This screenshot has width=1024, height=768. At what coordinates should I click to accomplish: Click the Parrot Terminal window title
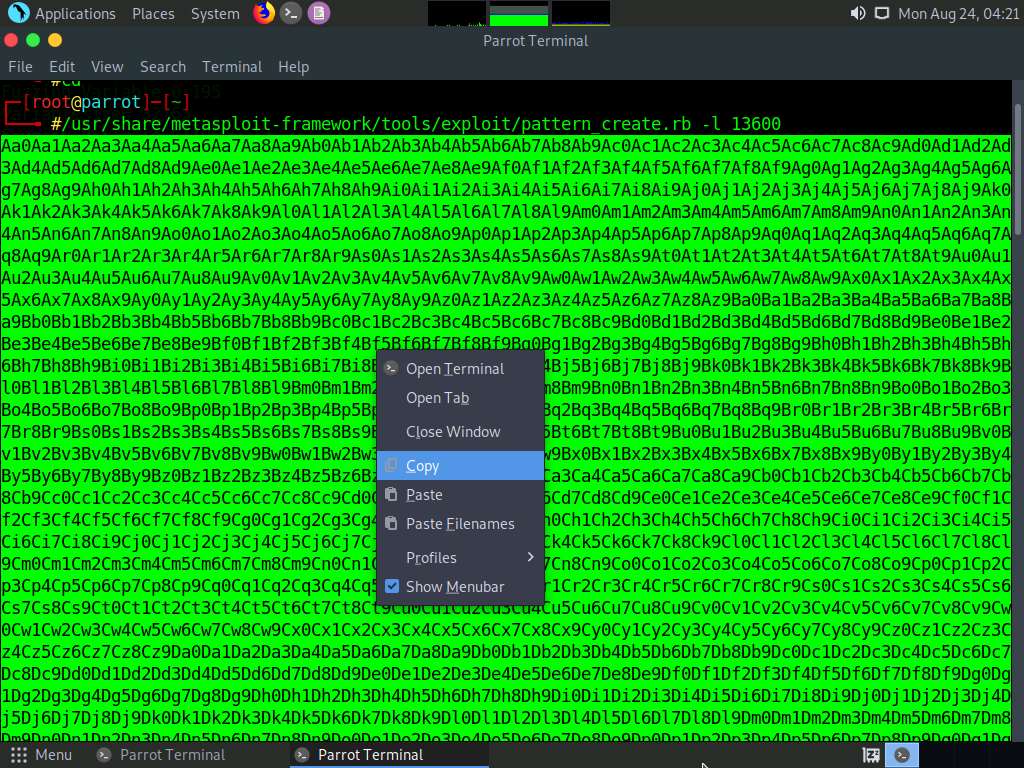(536, 40)
